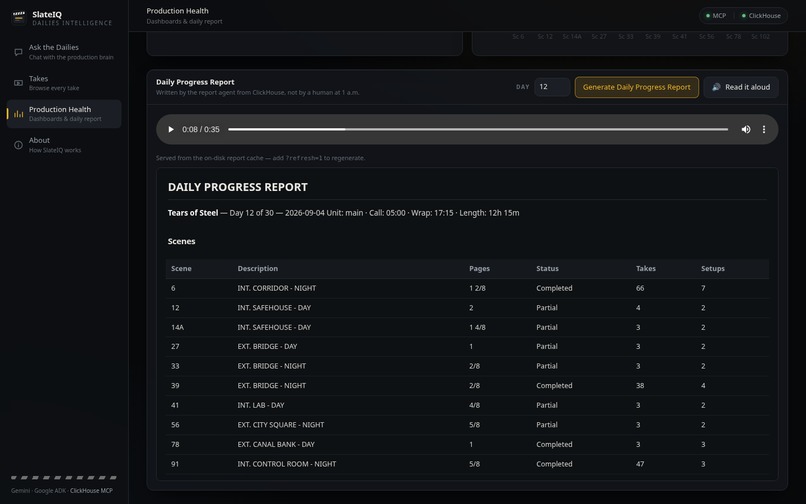Screen dimensions: 806x504
Task: Play the report audio
Action: [x=171, y=129]
